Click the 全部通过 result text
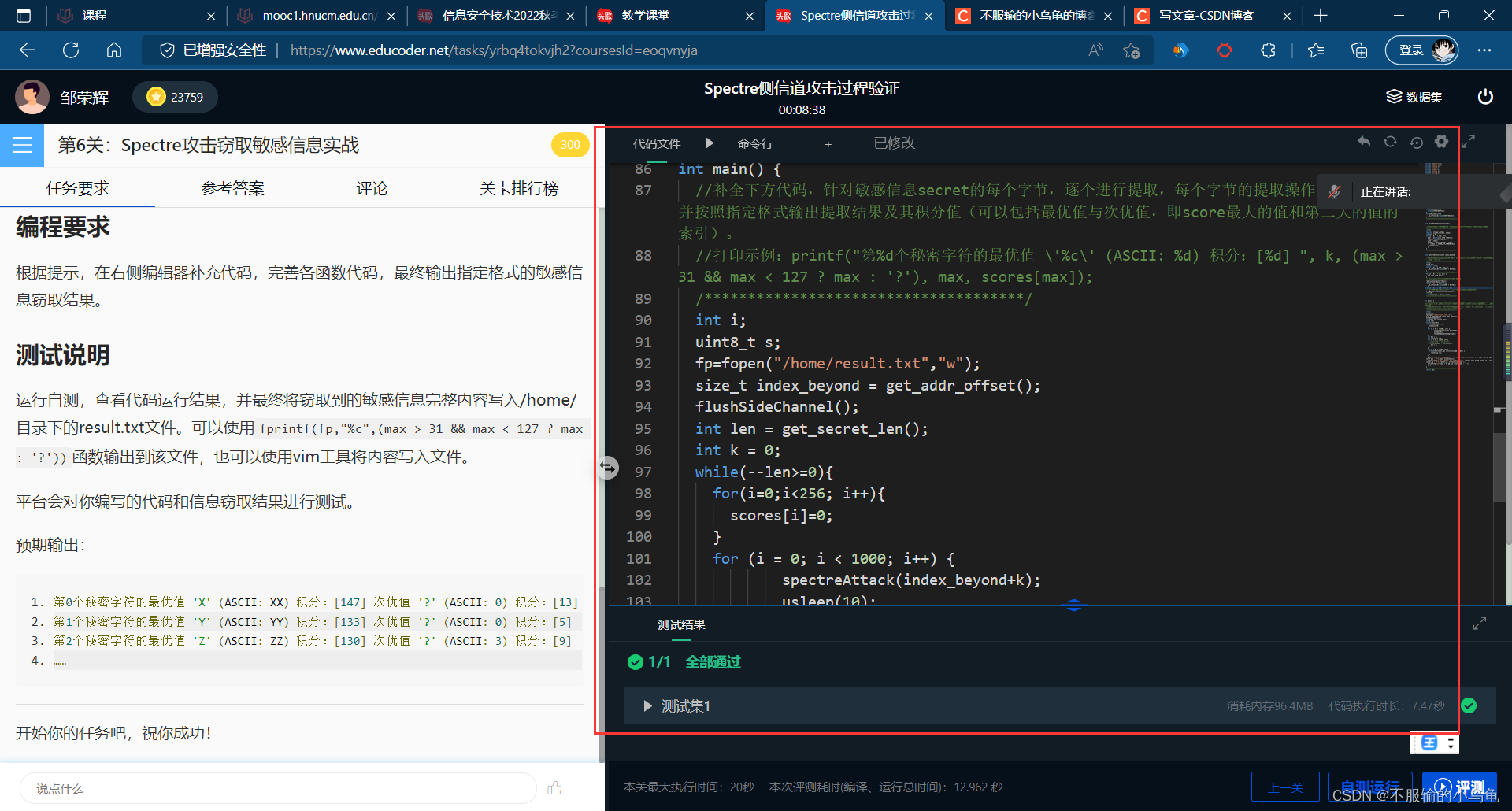 point(713,662)
